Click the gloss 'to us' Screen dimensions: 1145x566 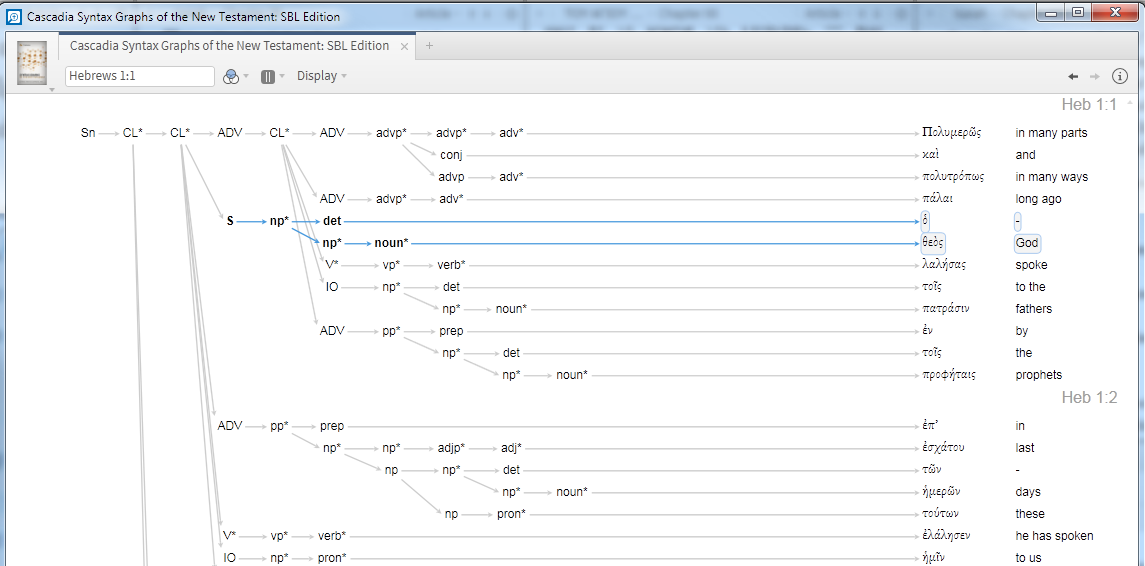[1029, 557]
